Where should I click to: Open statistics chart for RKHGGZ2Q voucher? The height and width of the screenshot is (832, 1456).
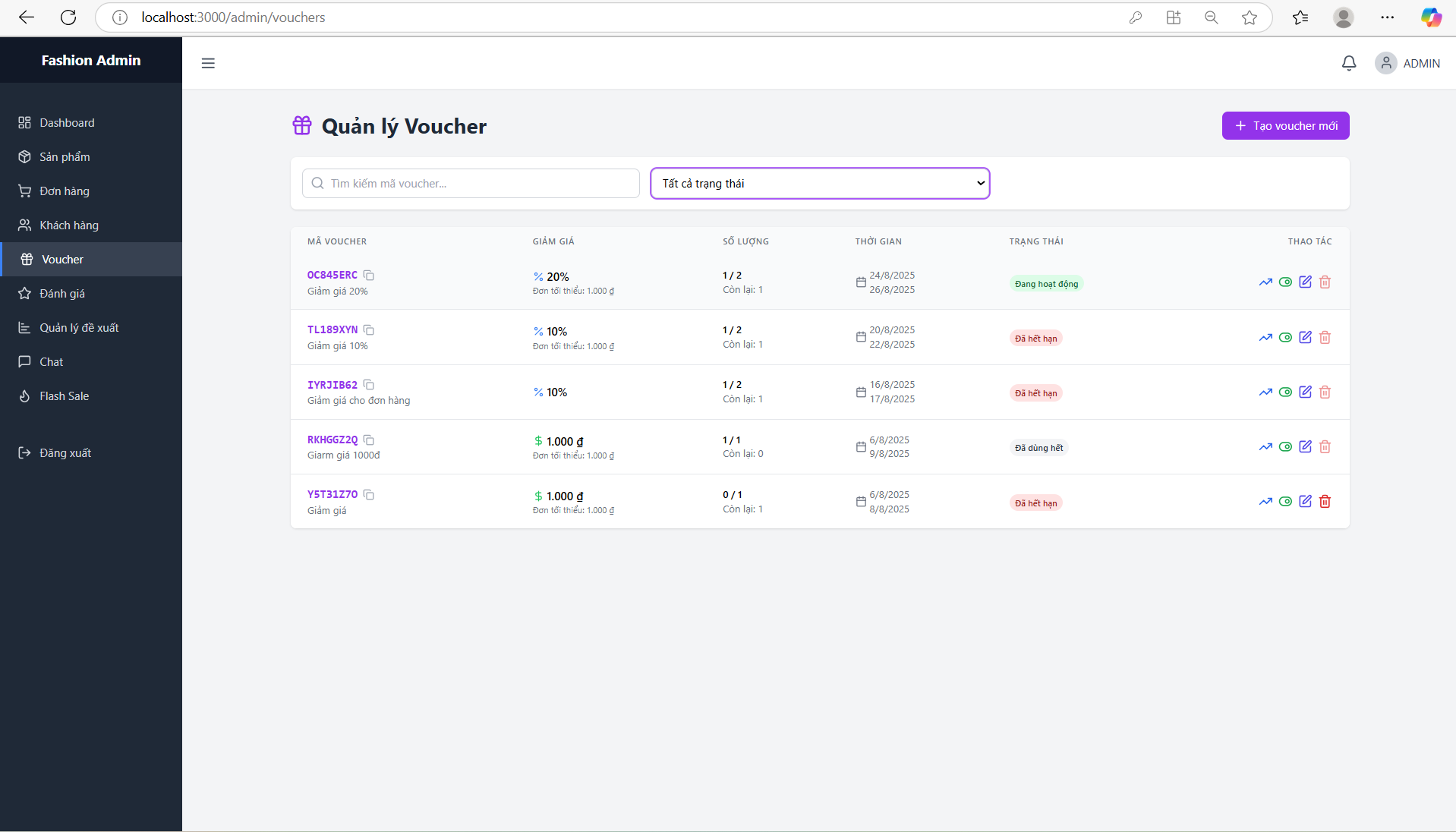click(x=1265, y=447)
